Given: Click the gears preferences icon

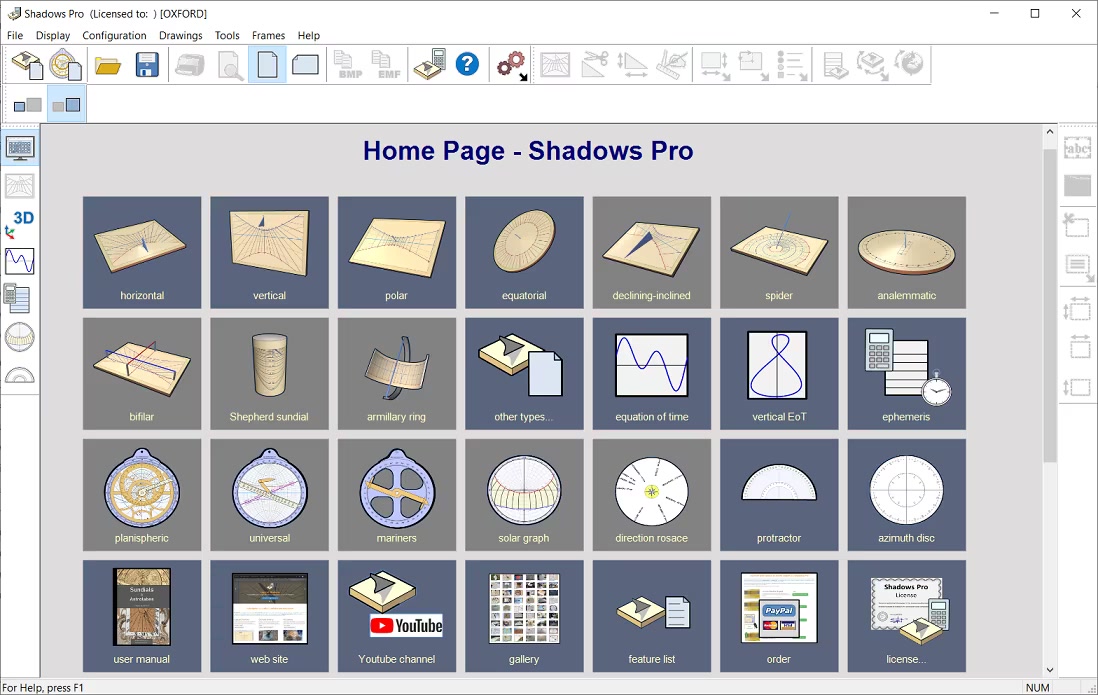Looking at the screenshot, I should (511, 64).
